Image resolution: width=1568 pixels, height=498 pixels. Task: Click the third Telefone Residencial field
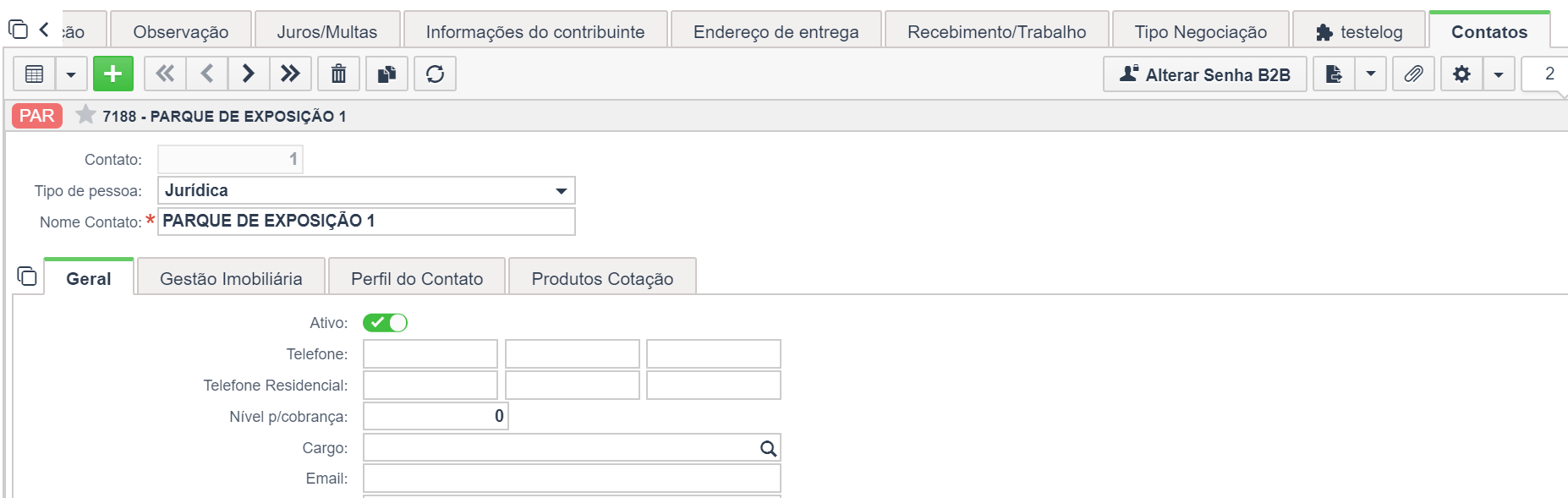click(x=714, y=386)
